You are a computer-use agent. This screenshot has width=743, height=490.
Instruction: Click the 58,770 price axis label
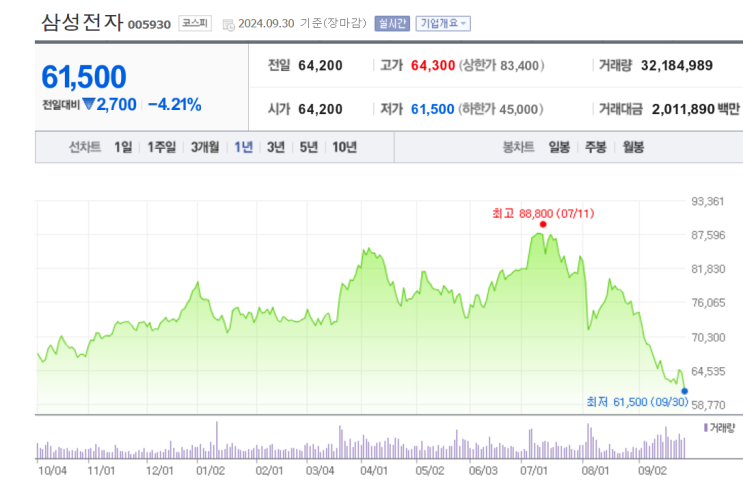tap(708, 405)
